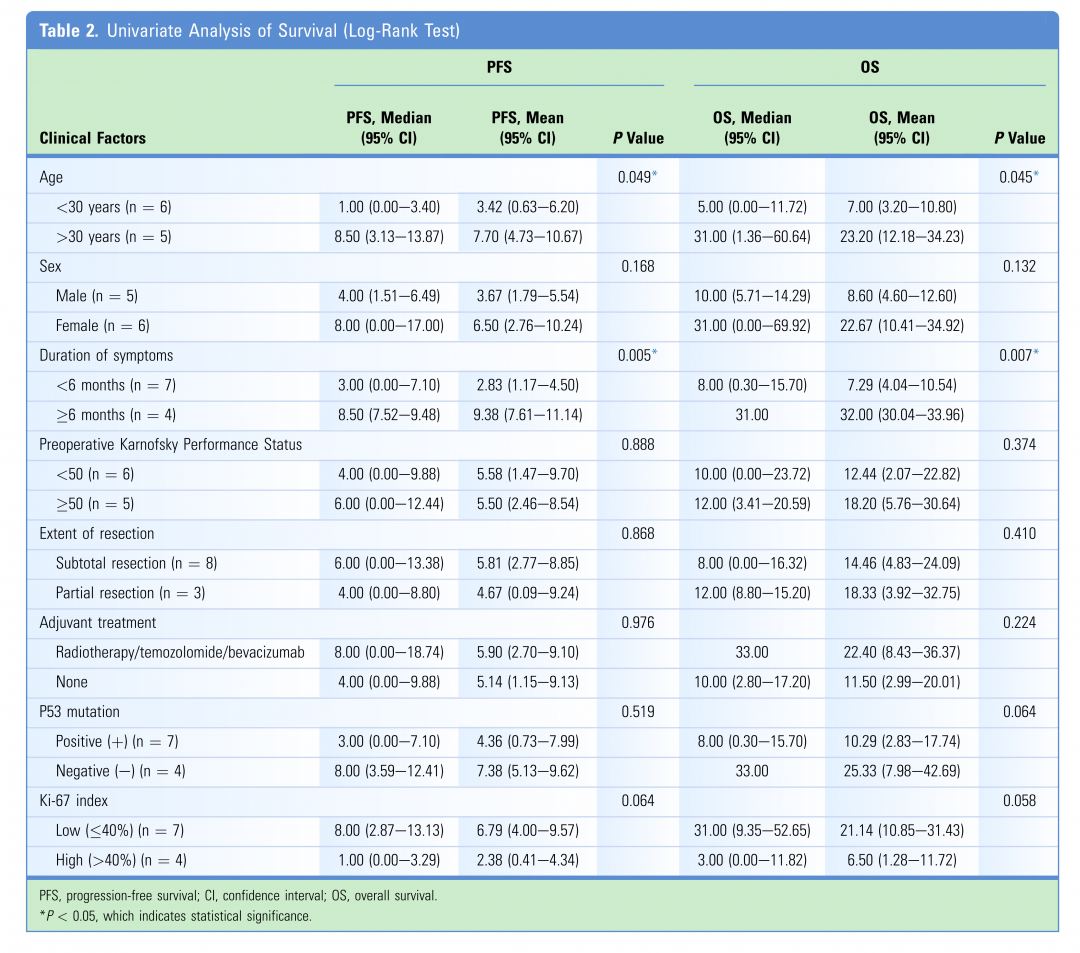Image resolution: width=1080 pixels, height=953 pixels.
Task: Select the "Duration of symptoms" row label
Action: coord(107,355)
